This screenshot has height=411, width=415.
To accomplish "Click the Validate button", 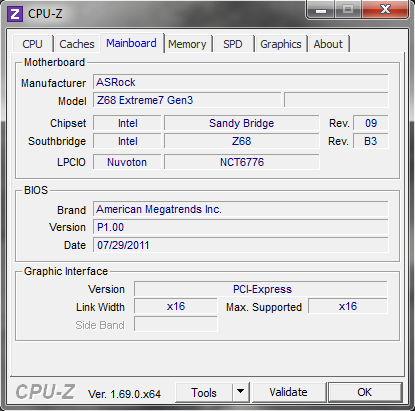I will coord(289,392).
